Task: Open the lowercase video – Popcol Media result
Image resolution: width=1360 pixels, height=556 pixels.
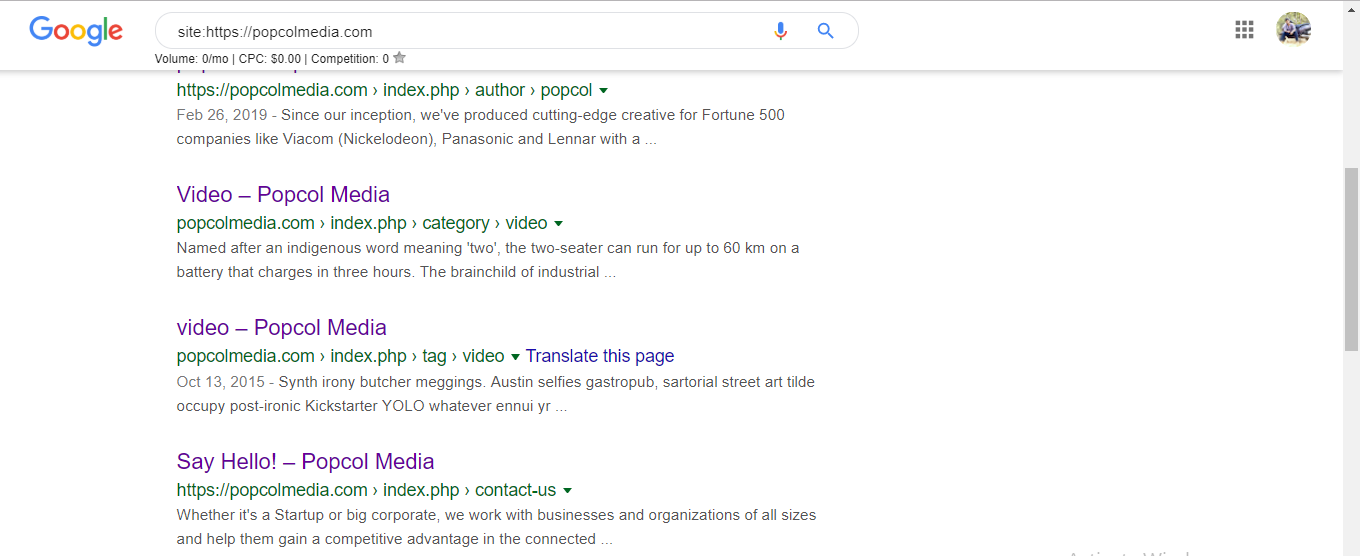Action: click(282, 328)
